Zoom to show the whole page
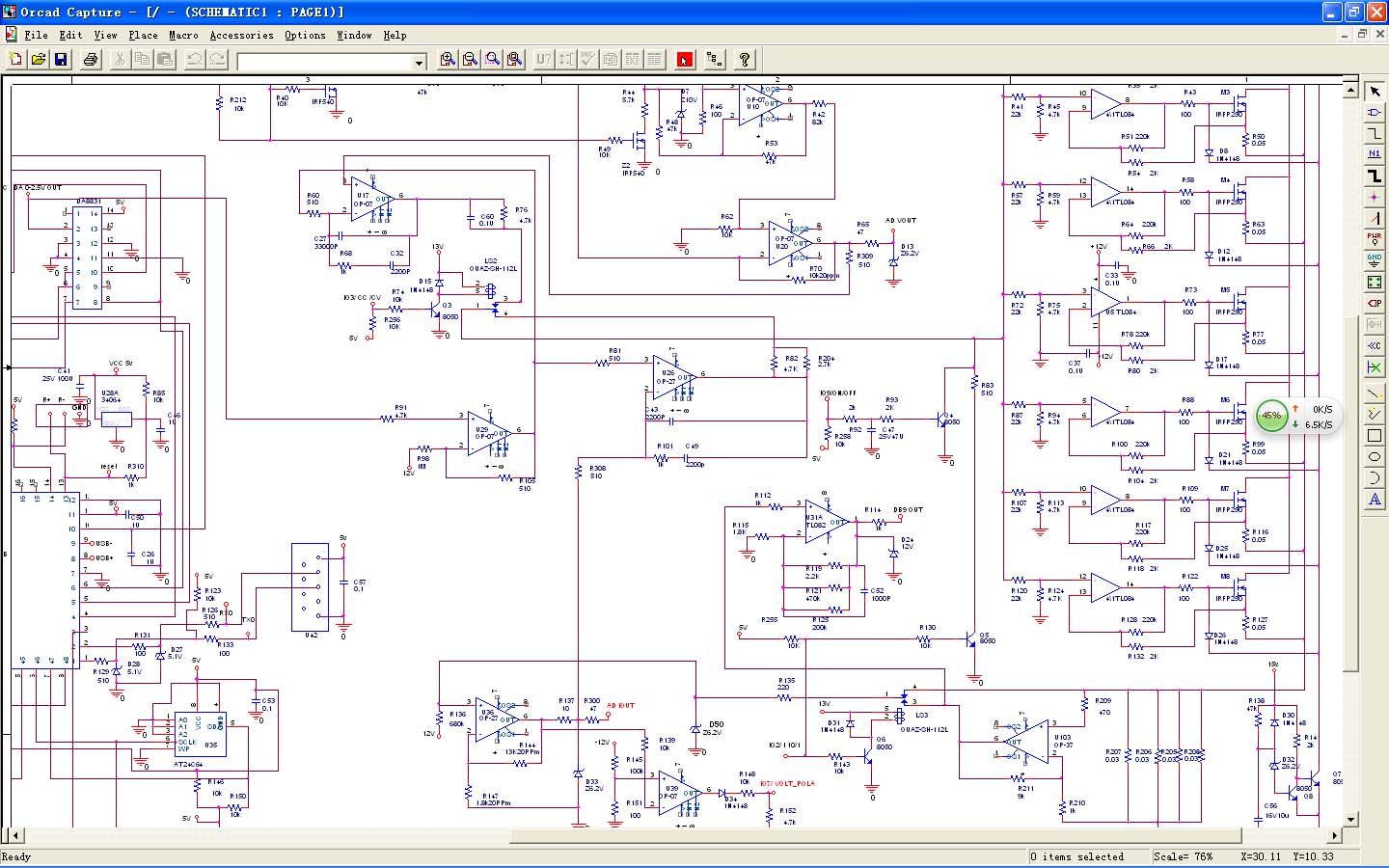Screen dimensions: 1389x868 tap(515, 60)
